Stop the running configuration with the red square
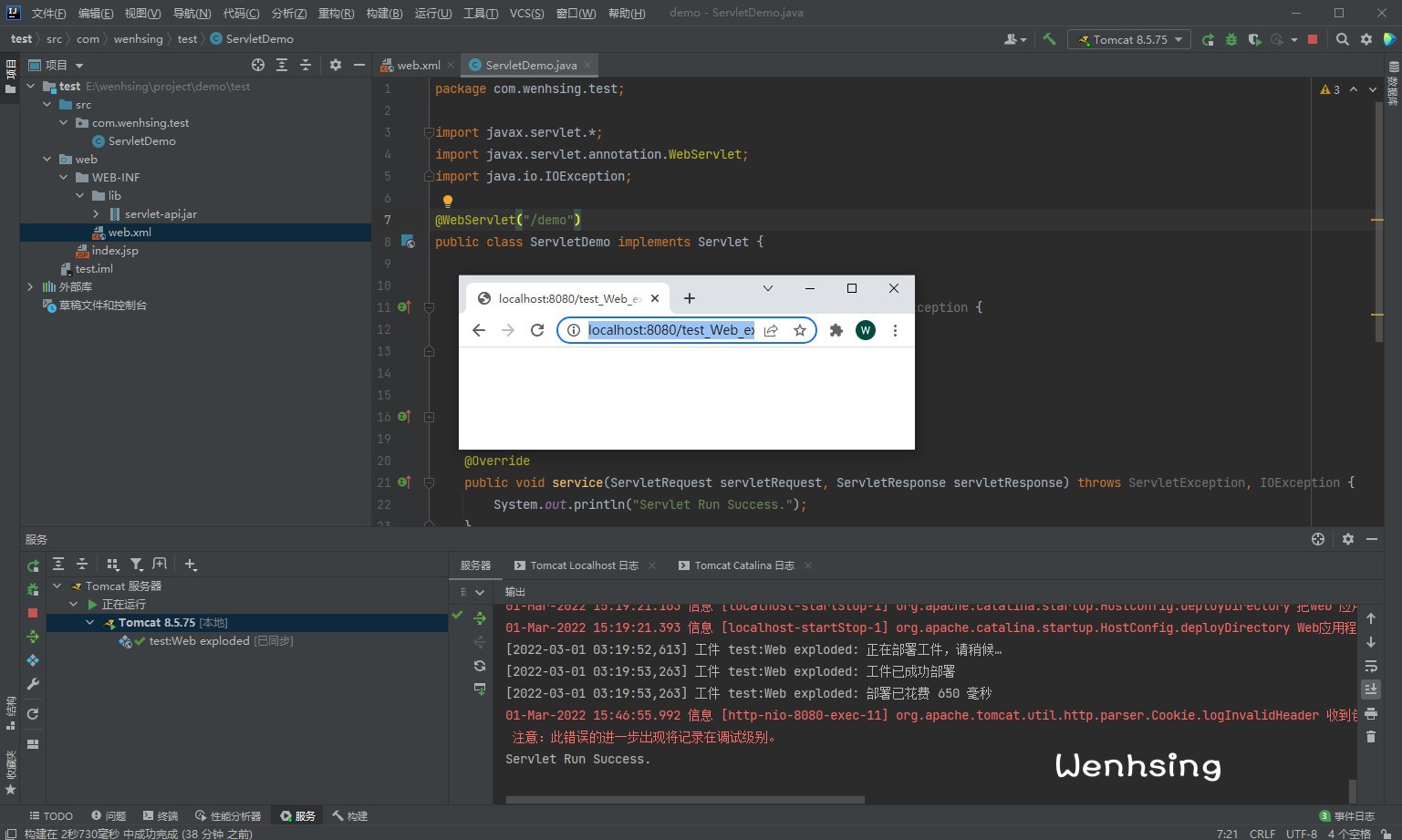Viewport: 1402px width, 840px height. click(x=1313, y=39)
